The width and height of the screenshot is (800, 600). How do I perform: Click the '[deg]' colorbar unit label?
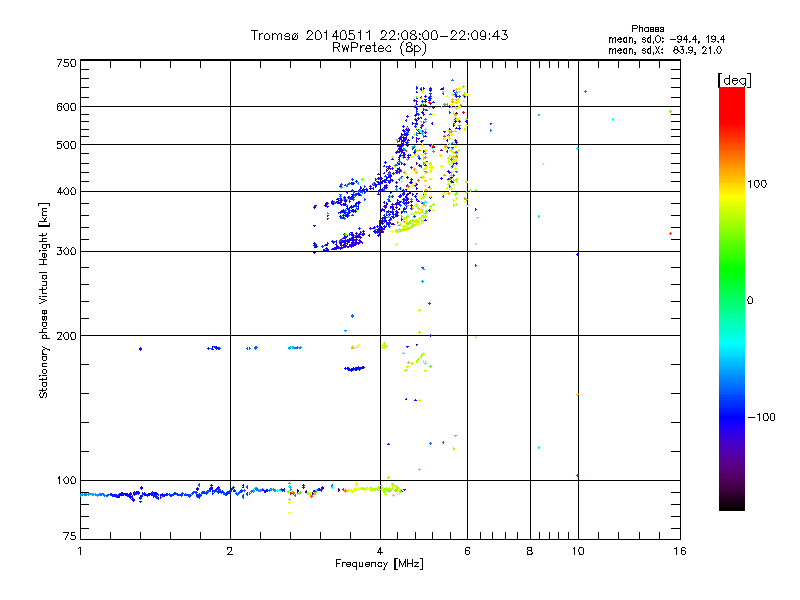[x=734, y=80]
